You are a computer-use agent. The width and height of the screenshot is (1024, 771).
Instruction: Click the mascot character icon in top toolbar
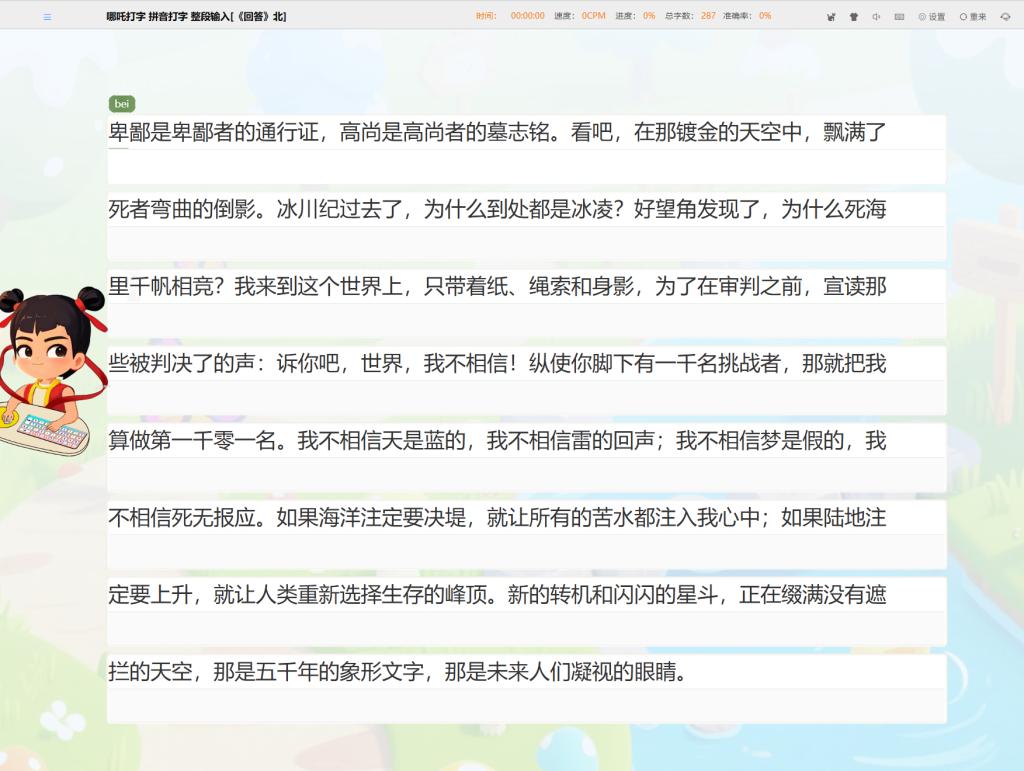pos(831,16)
